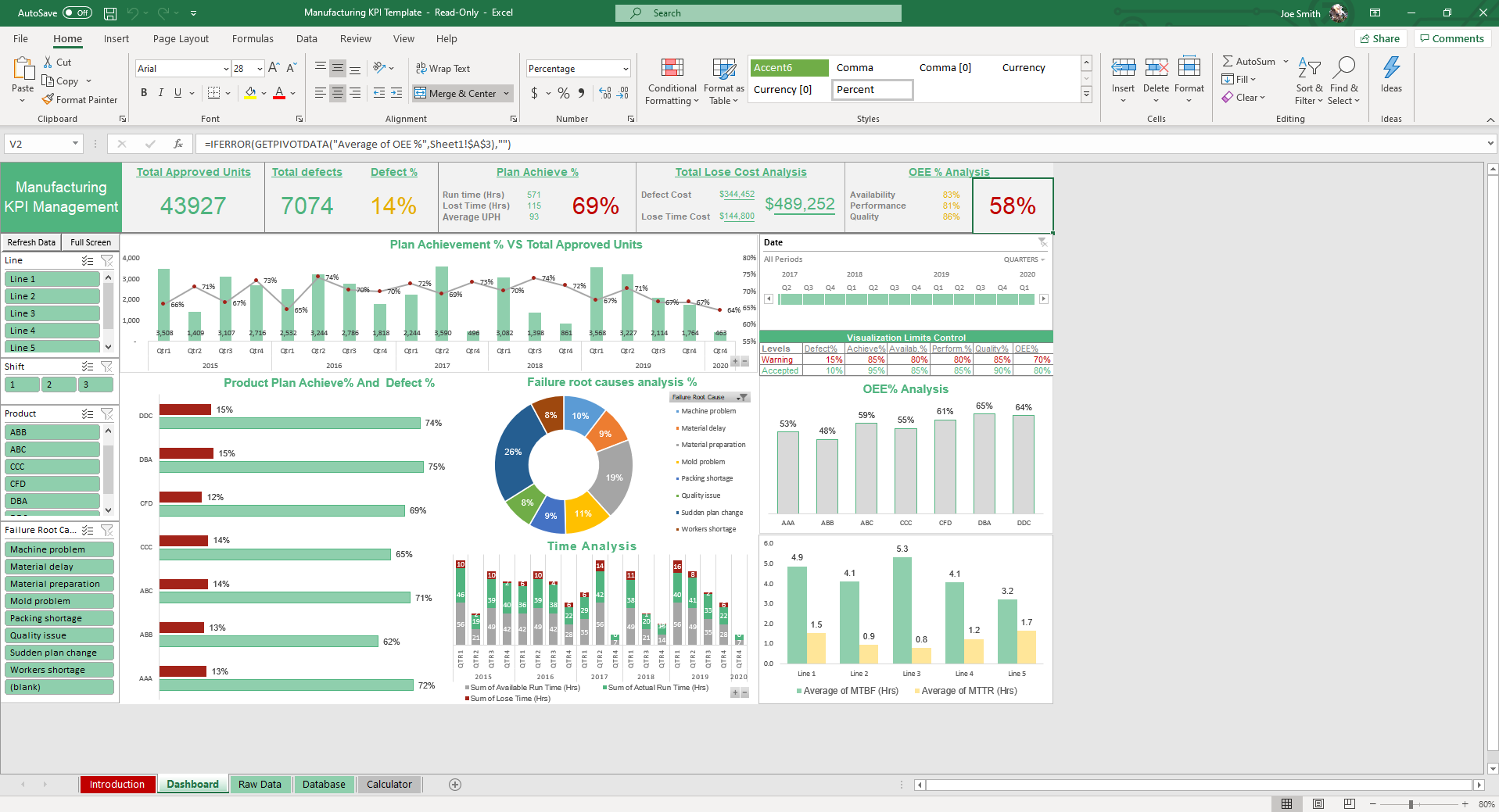Open Sort & Filter options
Screen dimensions: 1499x812
1309,81
